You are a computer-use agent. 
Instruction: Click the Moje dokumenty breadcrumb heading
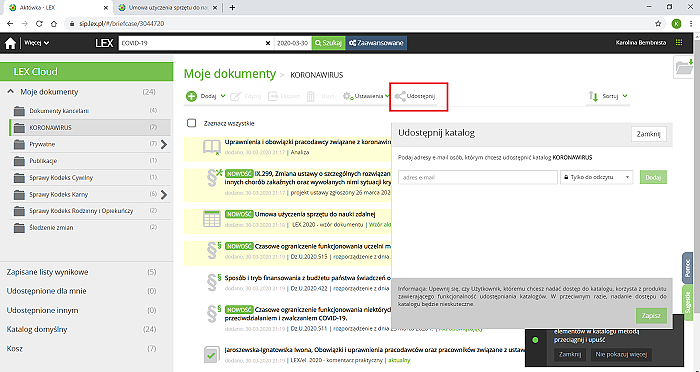point(230,74)
